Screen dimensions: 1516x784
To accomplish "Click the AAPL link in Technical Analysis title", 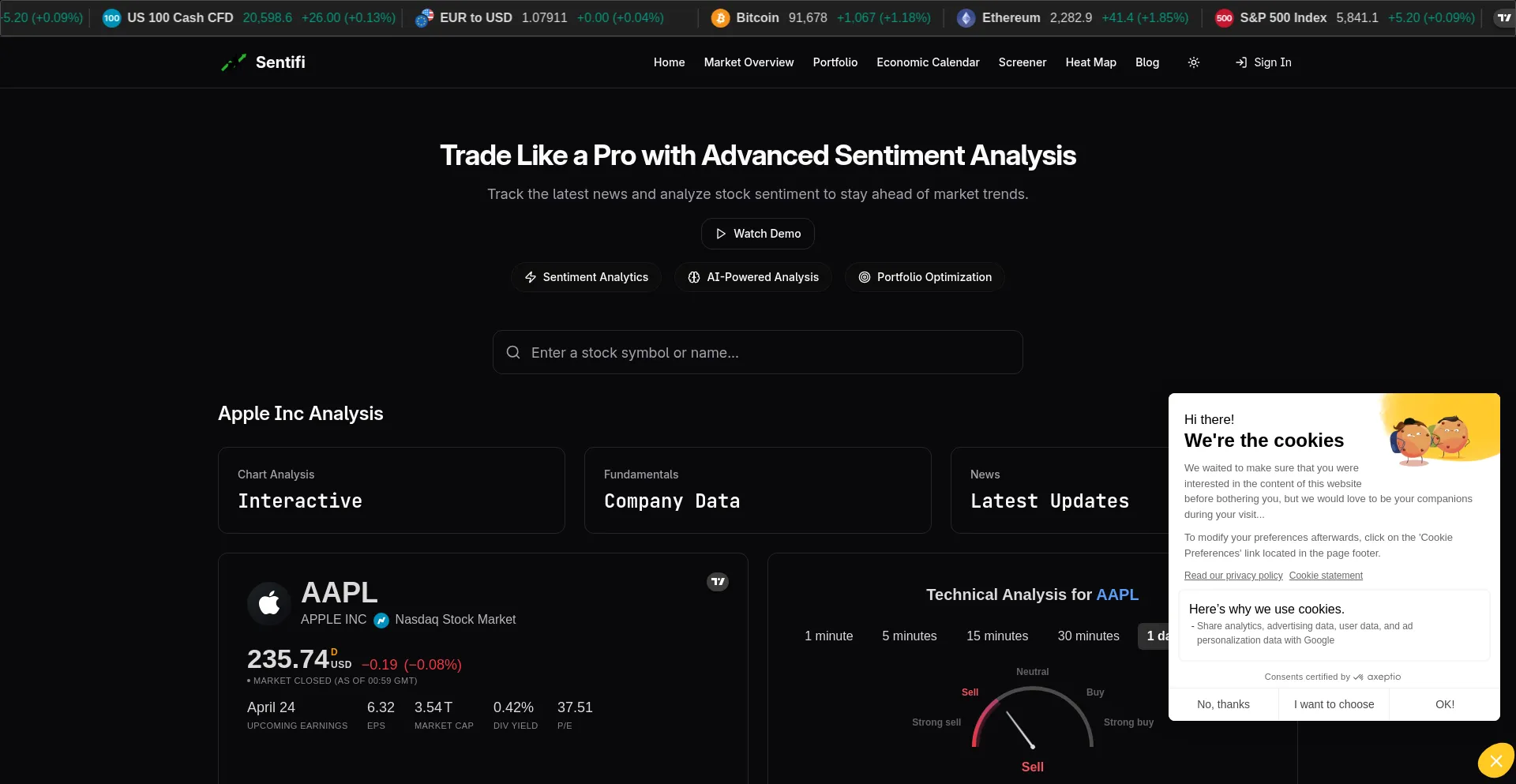I will click(1117, 595).
